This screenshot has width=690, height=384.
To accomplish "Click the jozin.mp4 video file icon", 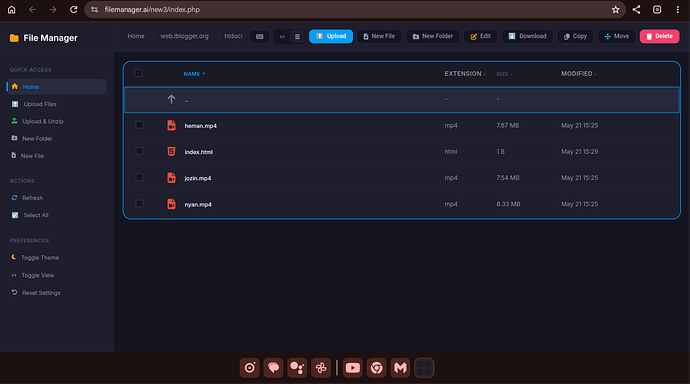I will [x=171, y=178].
